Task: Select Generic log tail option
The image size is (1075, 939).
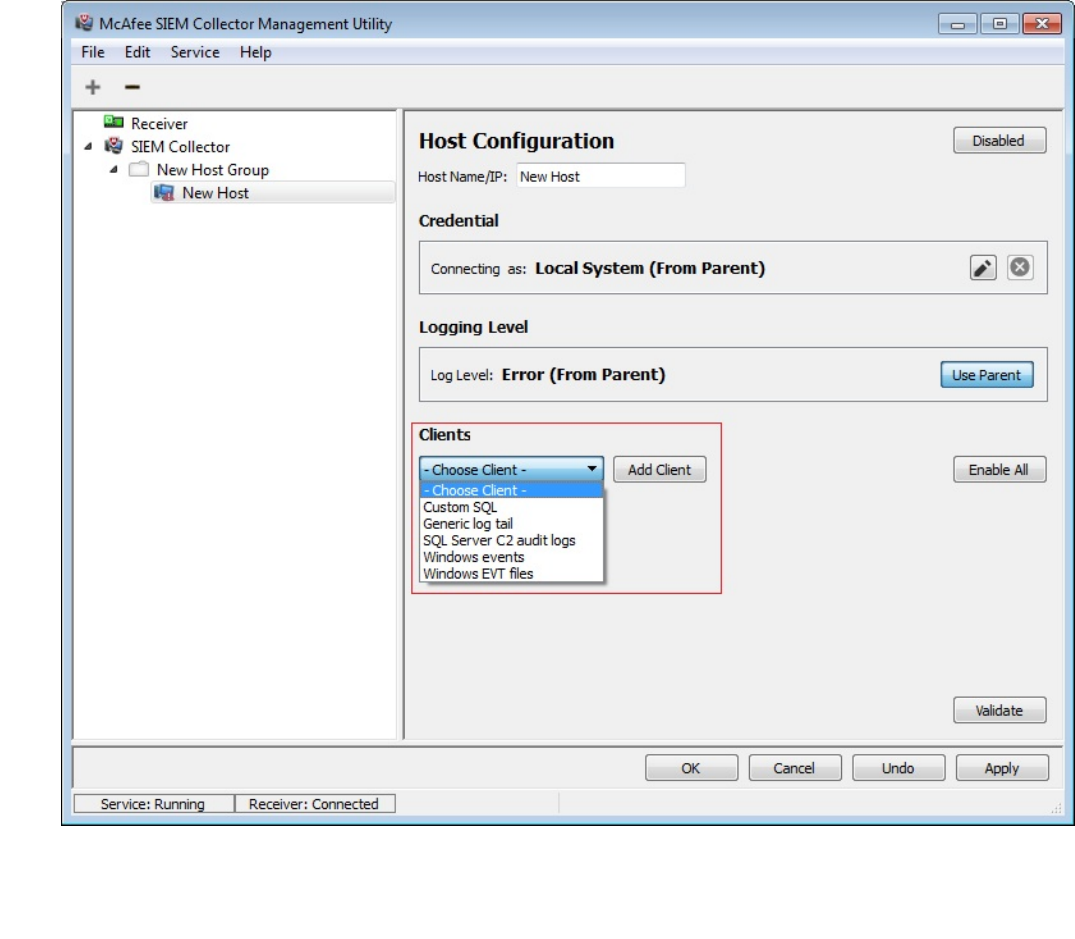Action: (x=511, y=524)
